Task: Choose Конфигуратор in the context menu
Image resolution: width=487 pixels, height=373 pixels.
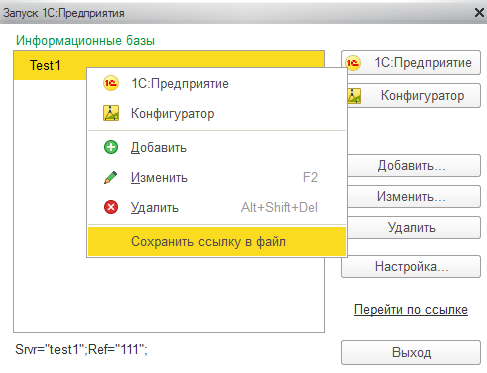Action: coord(217,113)
